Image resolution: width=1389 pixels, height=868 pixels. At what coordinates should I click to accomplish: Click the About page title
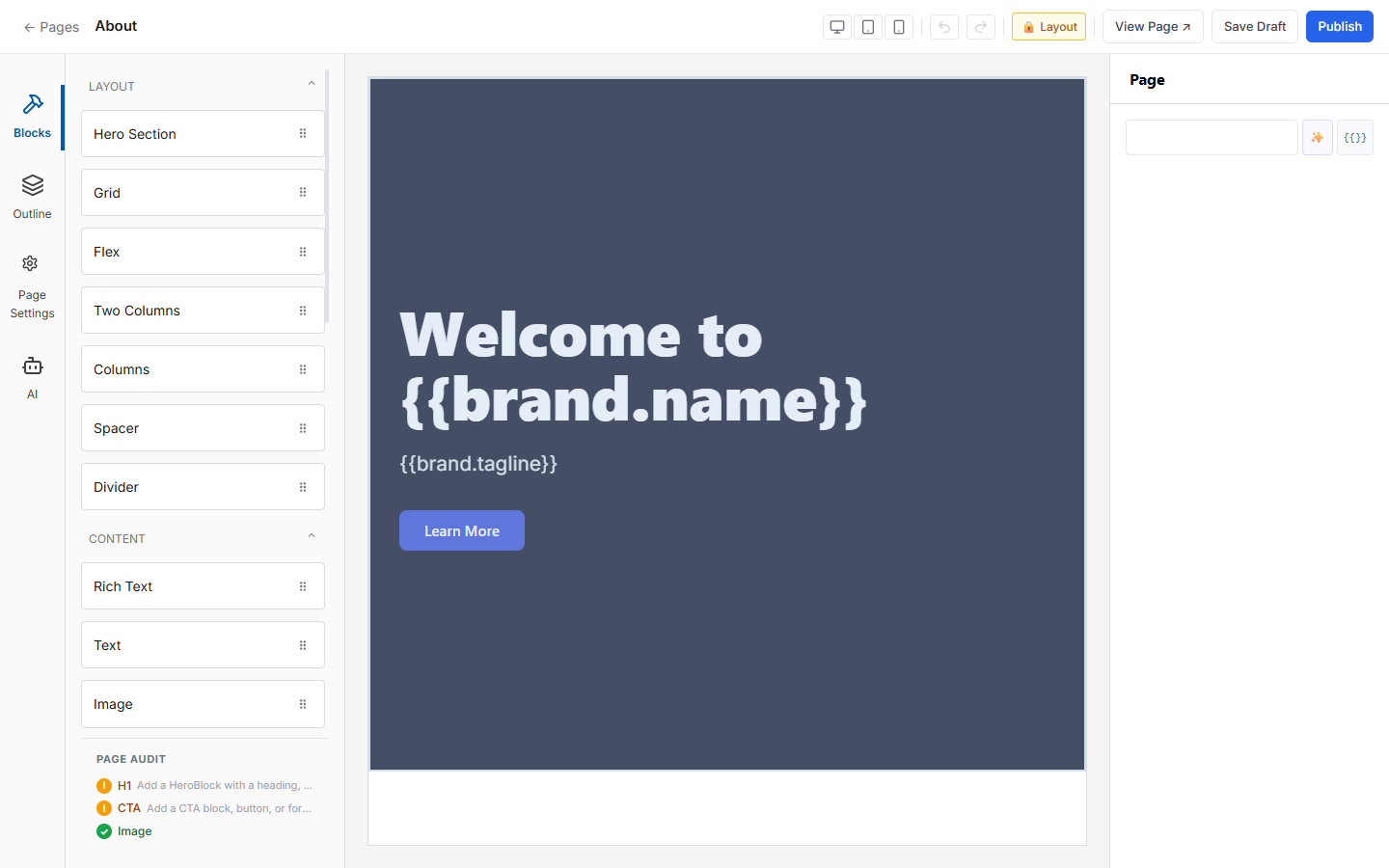coord(116,26)
